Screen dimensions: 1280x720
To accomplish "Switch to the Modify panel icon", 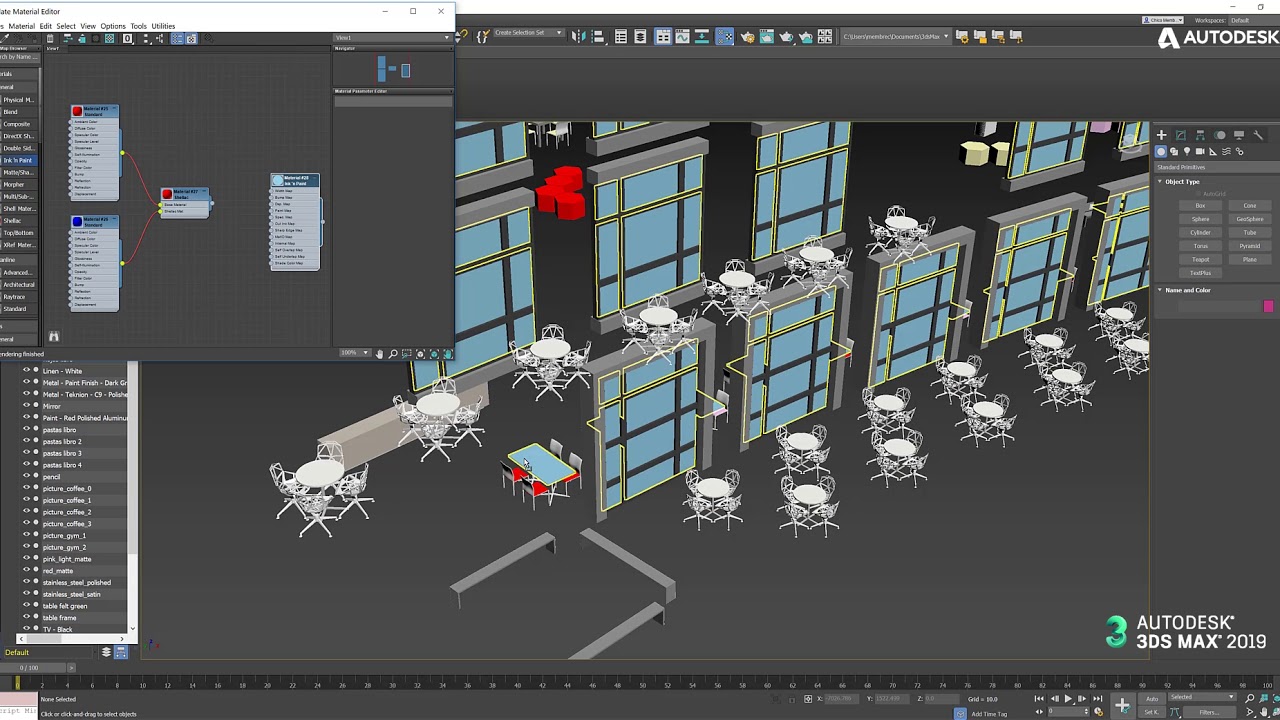I will [1181, 135].
